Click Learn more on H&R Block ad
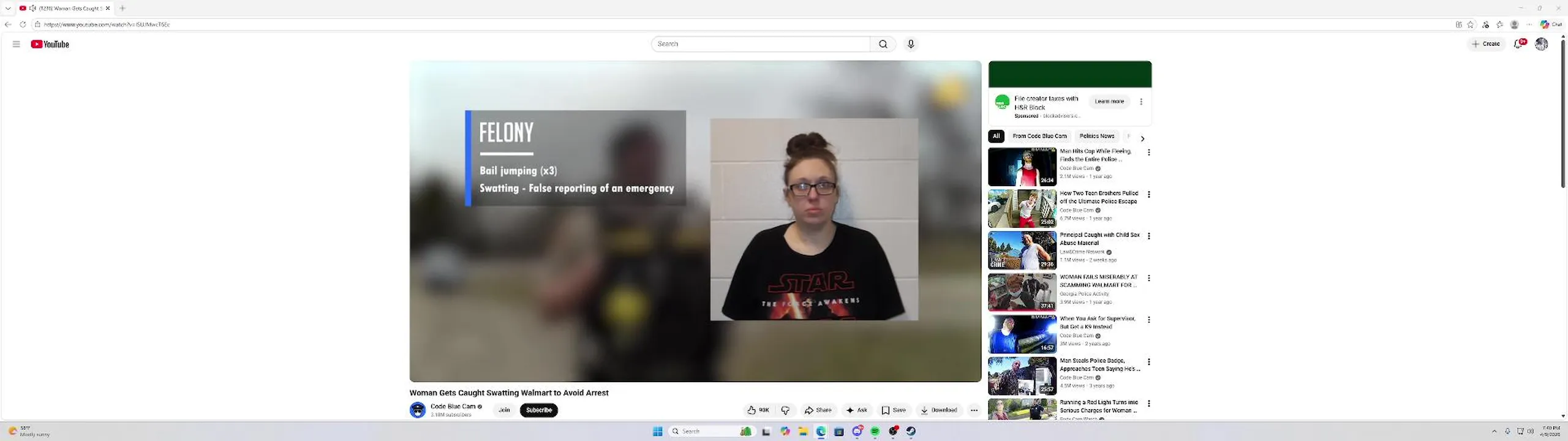Screen dimensions: 1568x441 click(1109, 102)
